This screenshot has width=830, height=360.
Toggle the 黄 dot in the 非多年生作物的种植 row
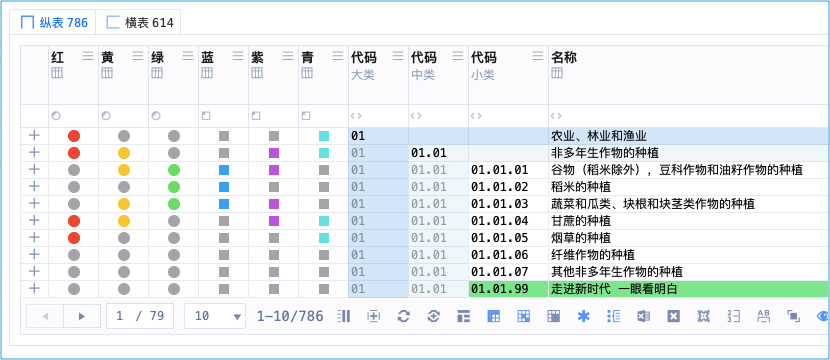click(x=124, y=153)
